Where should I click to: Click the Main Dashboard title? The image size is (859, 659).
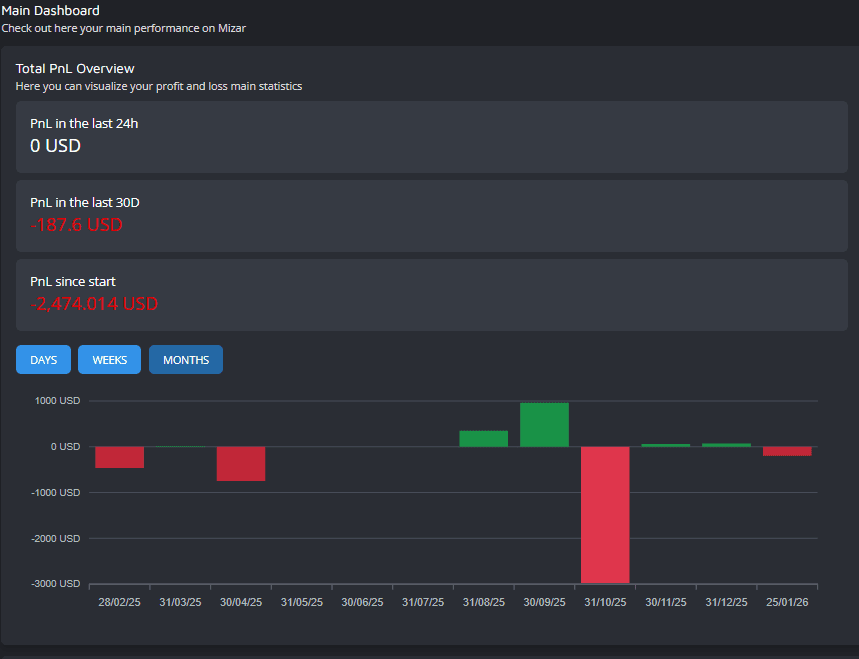pyautogui.click(x=50, y=10)
